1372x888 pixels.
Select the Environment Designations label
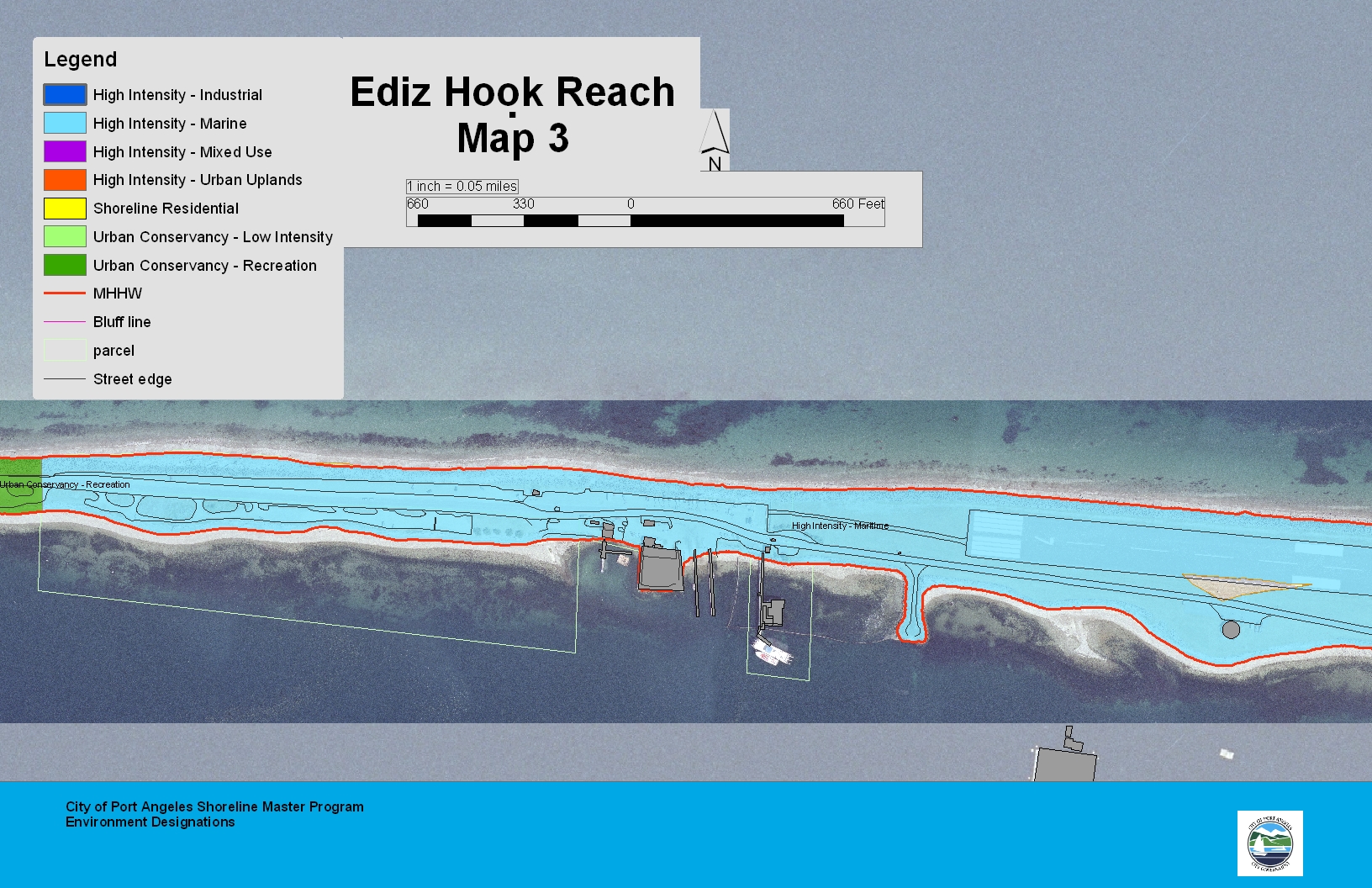(150, 822)
